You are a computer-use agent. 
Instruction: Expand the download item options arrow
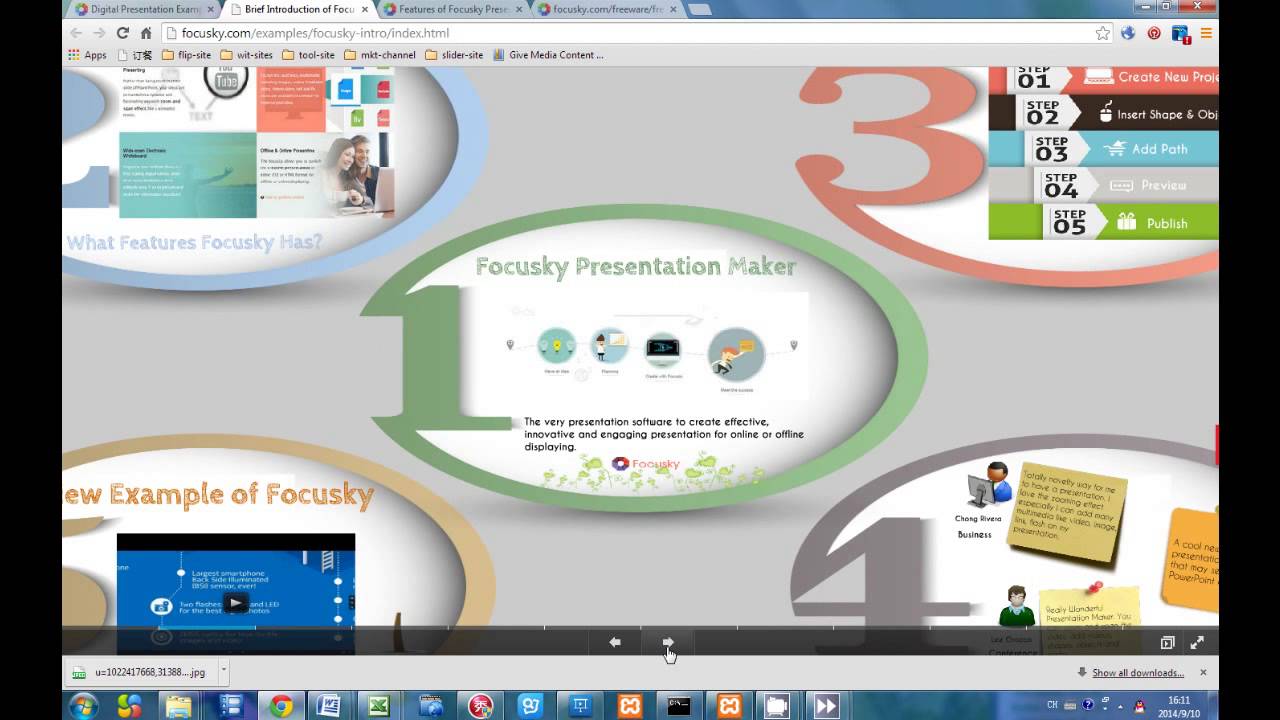[224, 672]
